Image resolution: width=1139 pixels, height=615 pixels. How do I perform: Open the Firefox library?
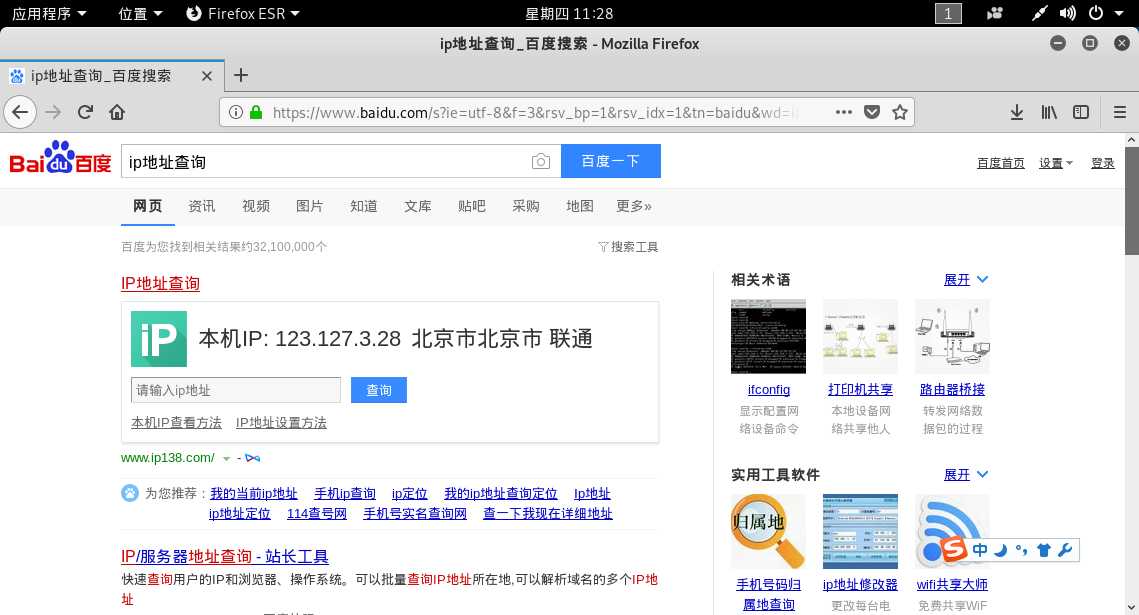click(1049, 112)
